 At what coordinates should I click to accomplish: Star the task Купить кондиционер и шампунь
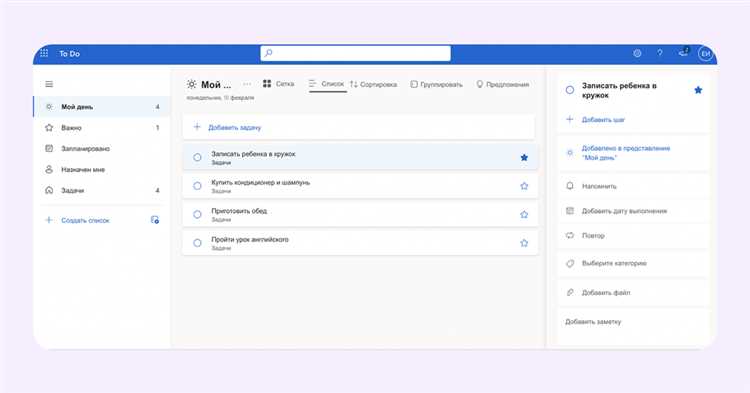(x=524, y=186)
